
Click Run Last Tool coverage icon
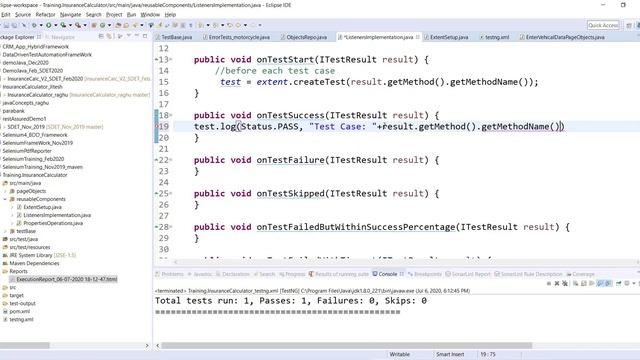coord(63,25)
